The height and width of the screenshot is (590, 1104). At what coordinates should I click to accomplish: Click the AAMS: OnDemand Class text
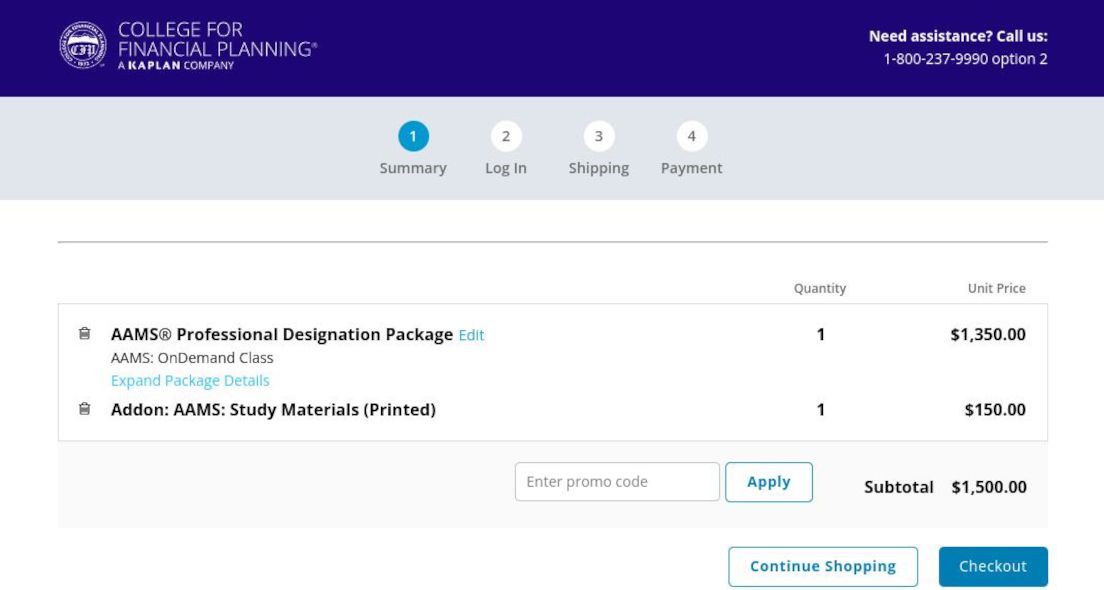(x=192, y=358)
